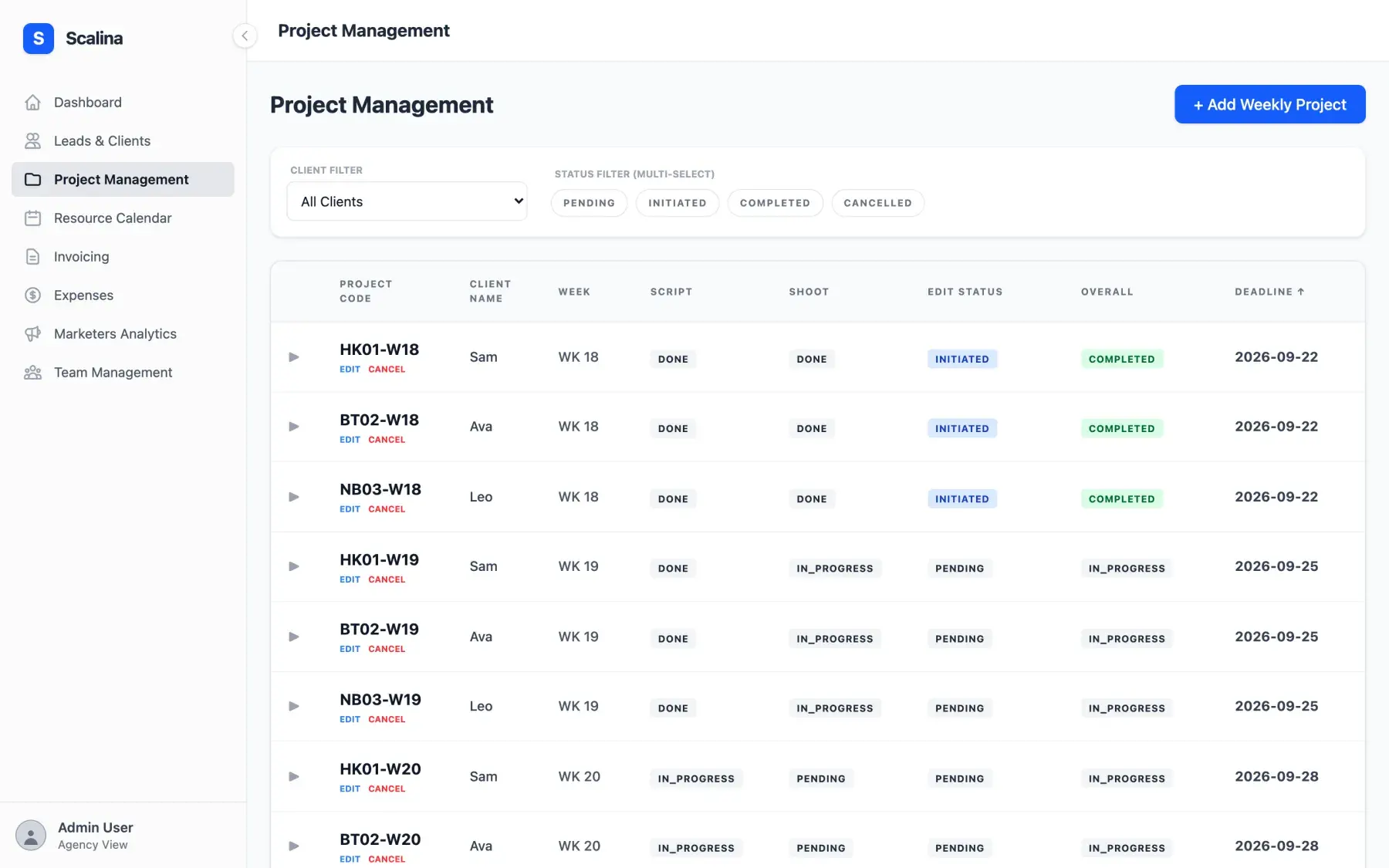The width and height of the screenshot is (1389, 868).
Task: Sort by the DEADLINE column header
Action: coord(1269,292)
